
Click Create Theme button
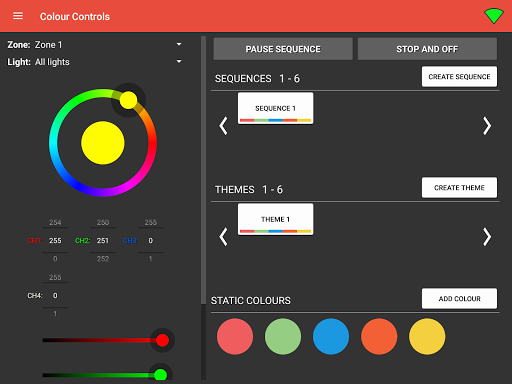(x=459, y=188)
